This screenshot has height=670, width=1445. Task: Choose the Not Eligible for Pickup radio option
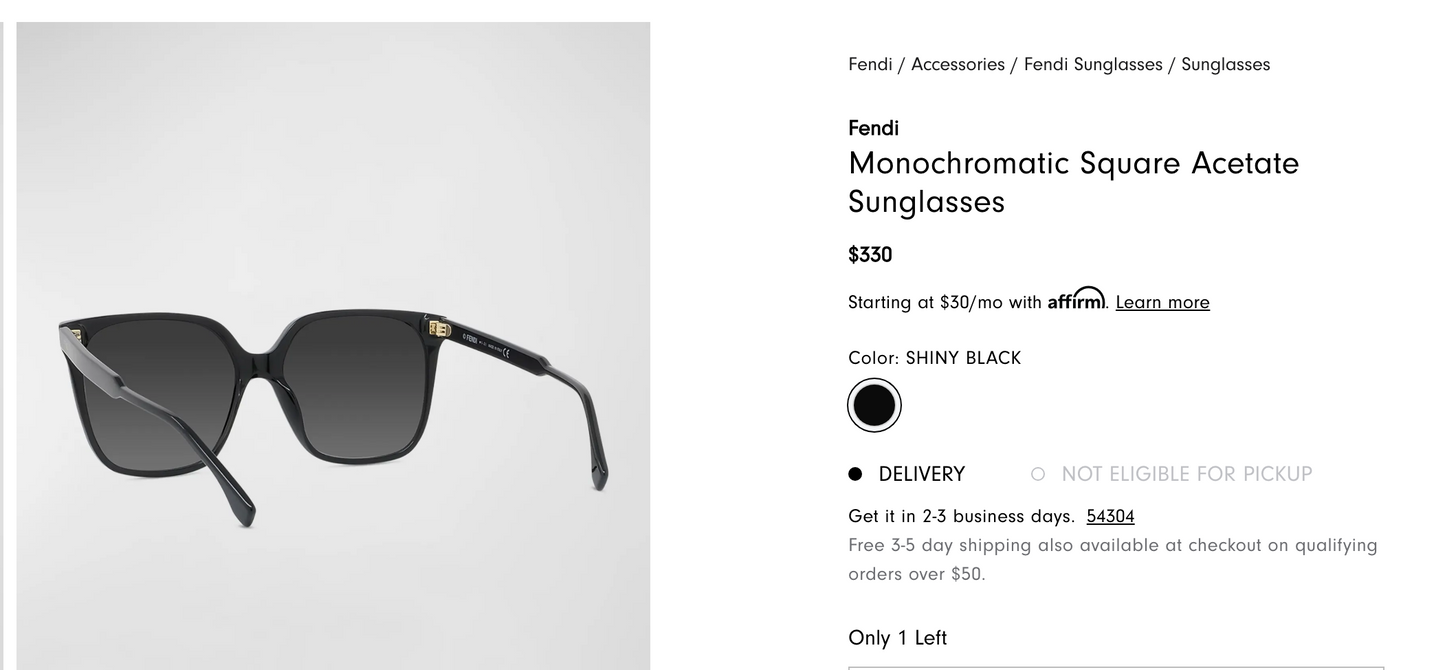(x=1038, y=474)
